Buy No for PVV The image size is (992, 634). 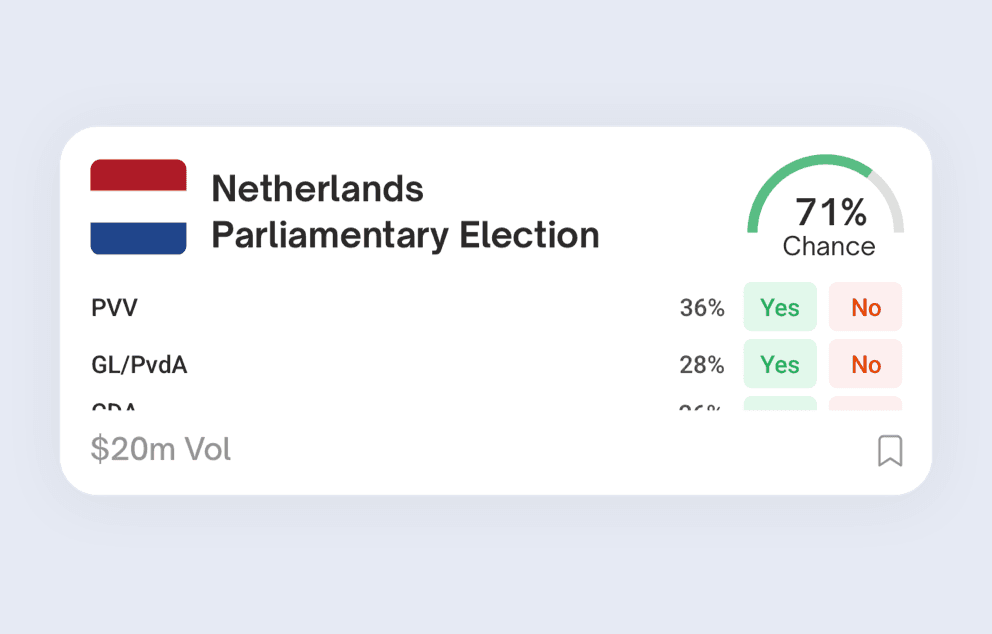[865, 307]
